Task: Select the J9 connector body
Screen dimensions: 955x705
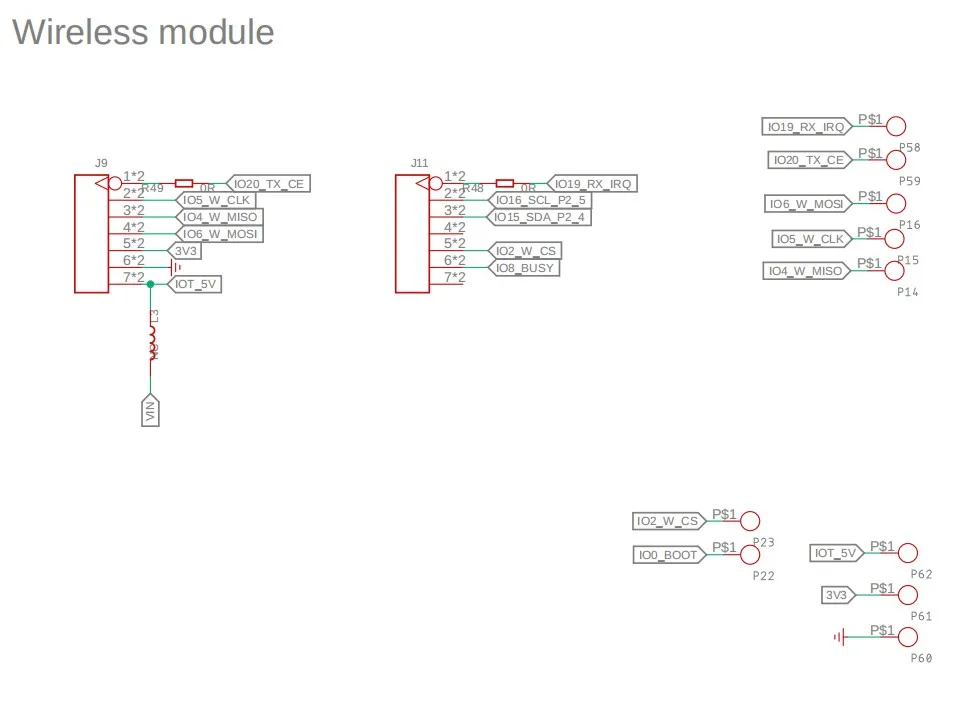Action: (91, 234)
